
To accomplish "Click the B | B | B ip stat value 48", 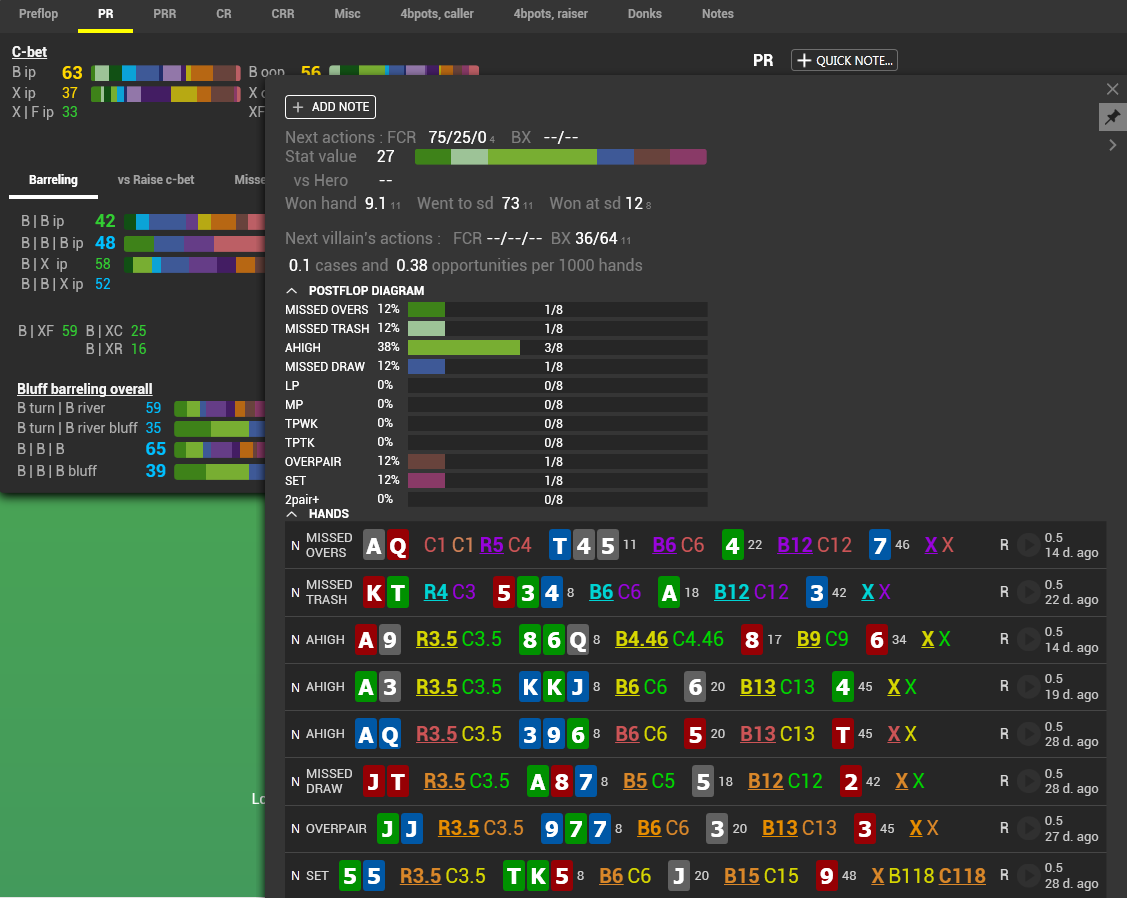I will tap(105, 243).
